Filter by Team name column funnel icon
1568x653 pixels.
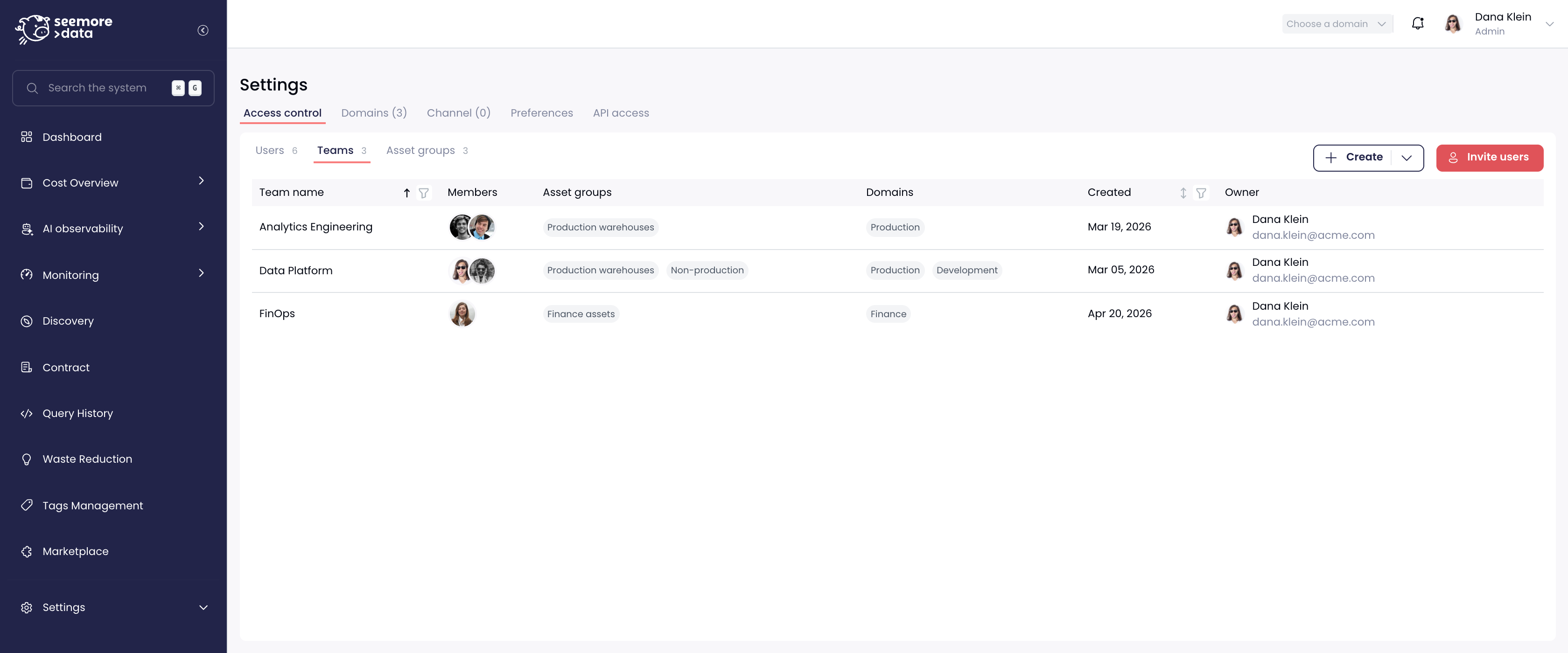[424, 193]
